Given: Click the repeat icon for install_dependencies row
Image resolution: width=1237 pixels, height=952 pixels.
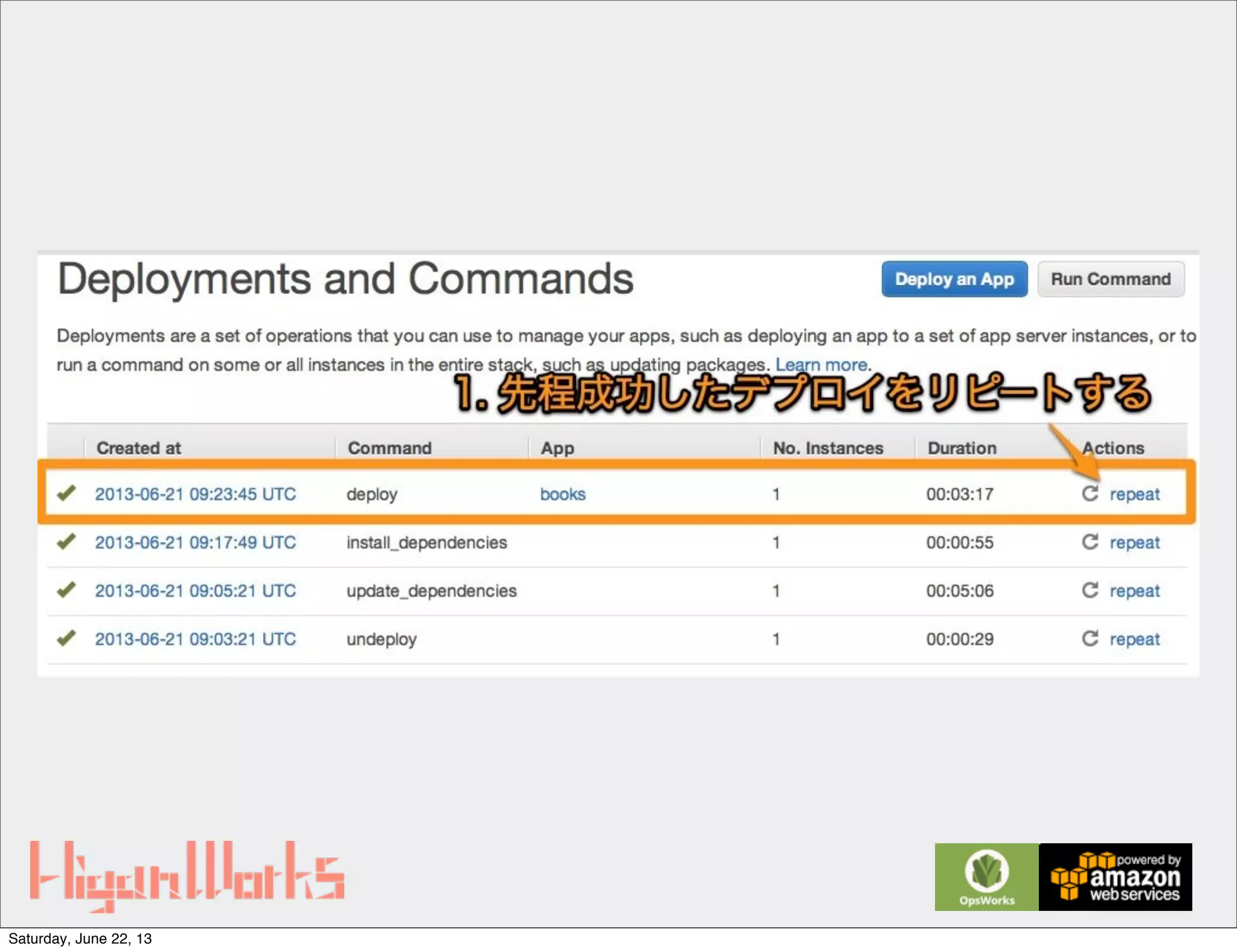Looking at the screenshot, I should [1090, 542].
